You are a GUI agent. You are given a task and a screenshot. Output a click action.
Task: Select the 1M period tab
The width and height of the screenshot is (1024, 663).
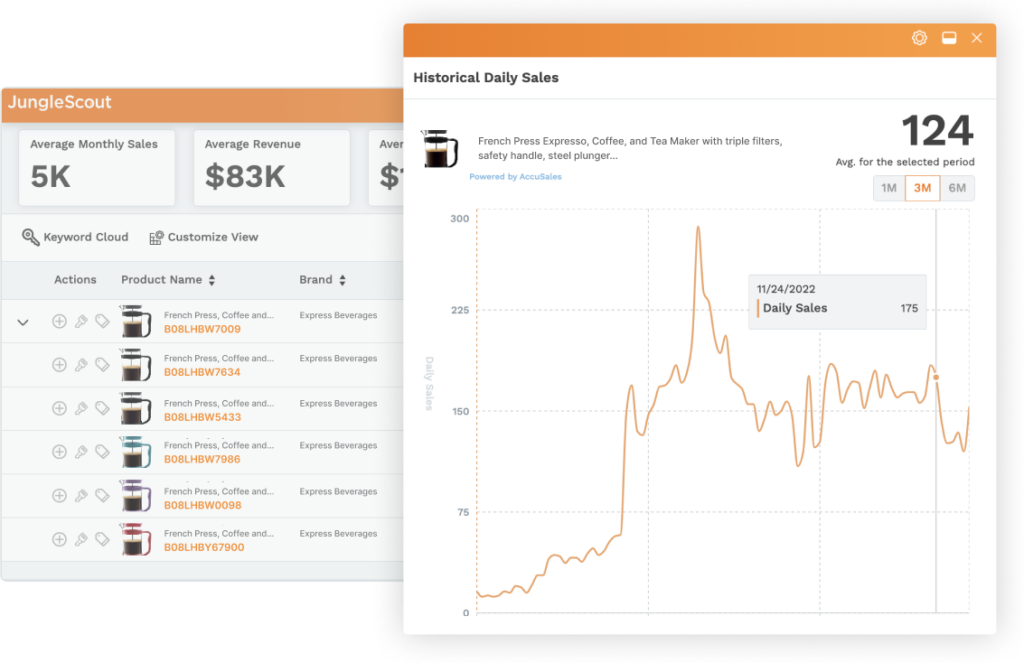(888, 188)
